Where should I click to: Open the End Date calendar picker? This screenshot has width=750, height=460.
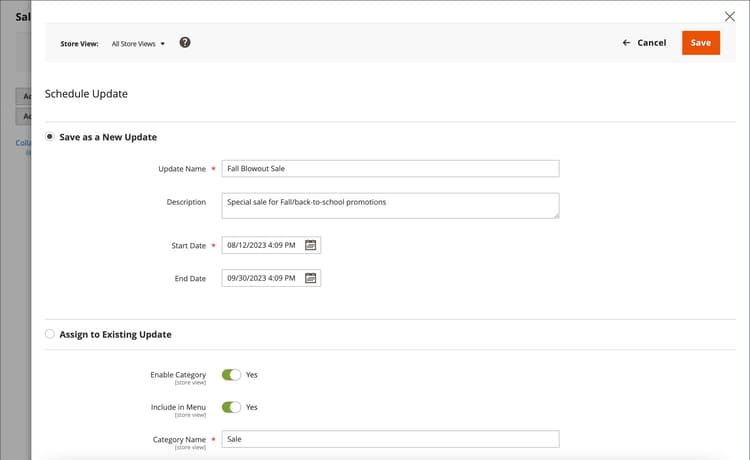pyautogui.click(x=310, y=278)
